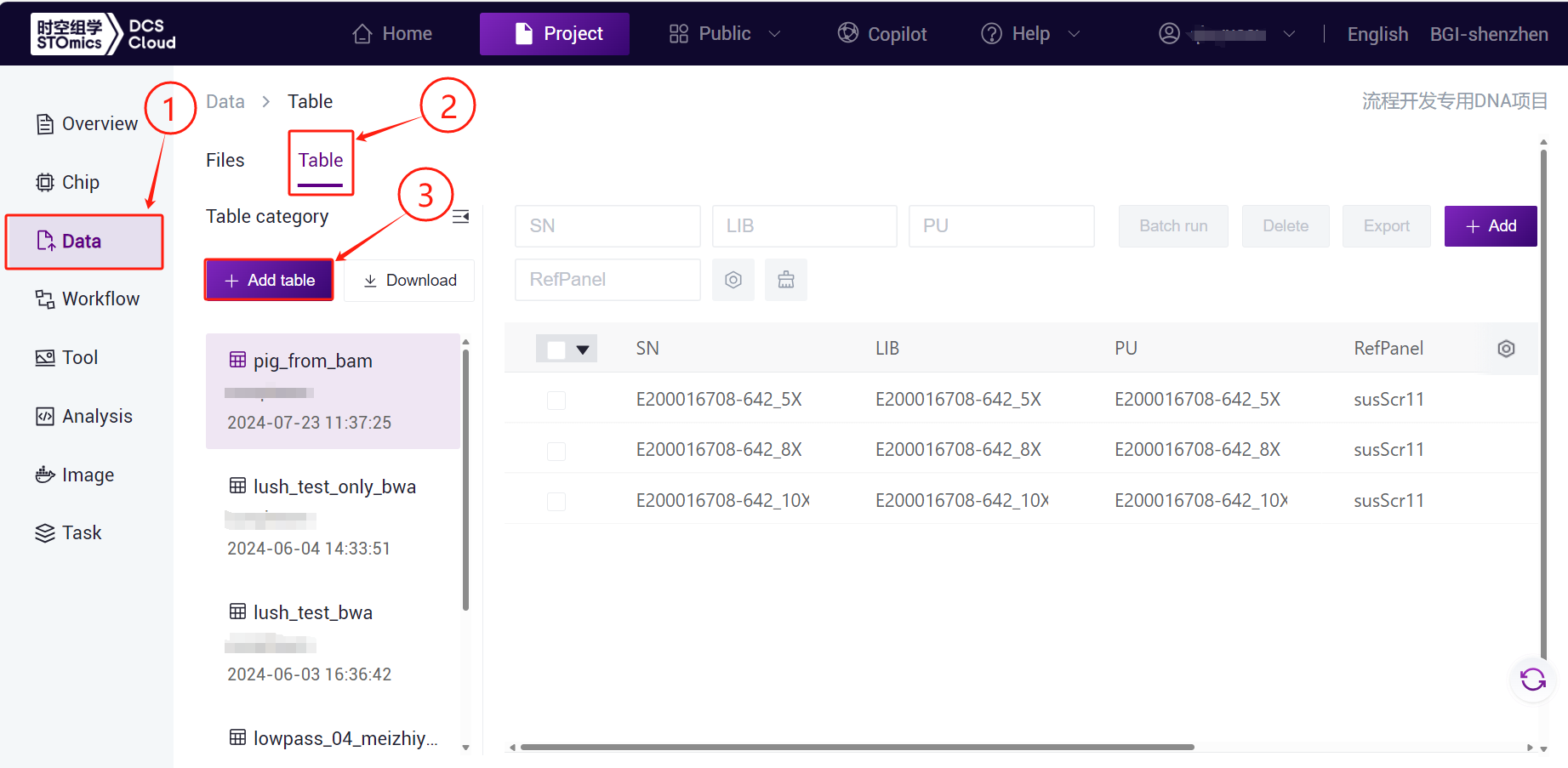Click the BGI-shenzhen region label
The width and height of the screenshot is (1568, 768).
[1489, 34]
